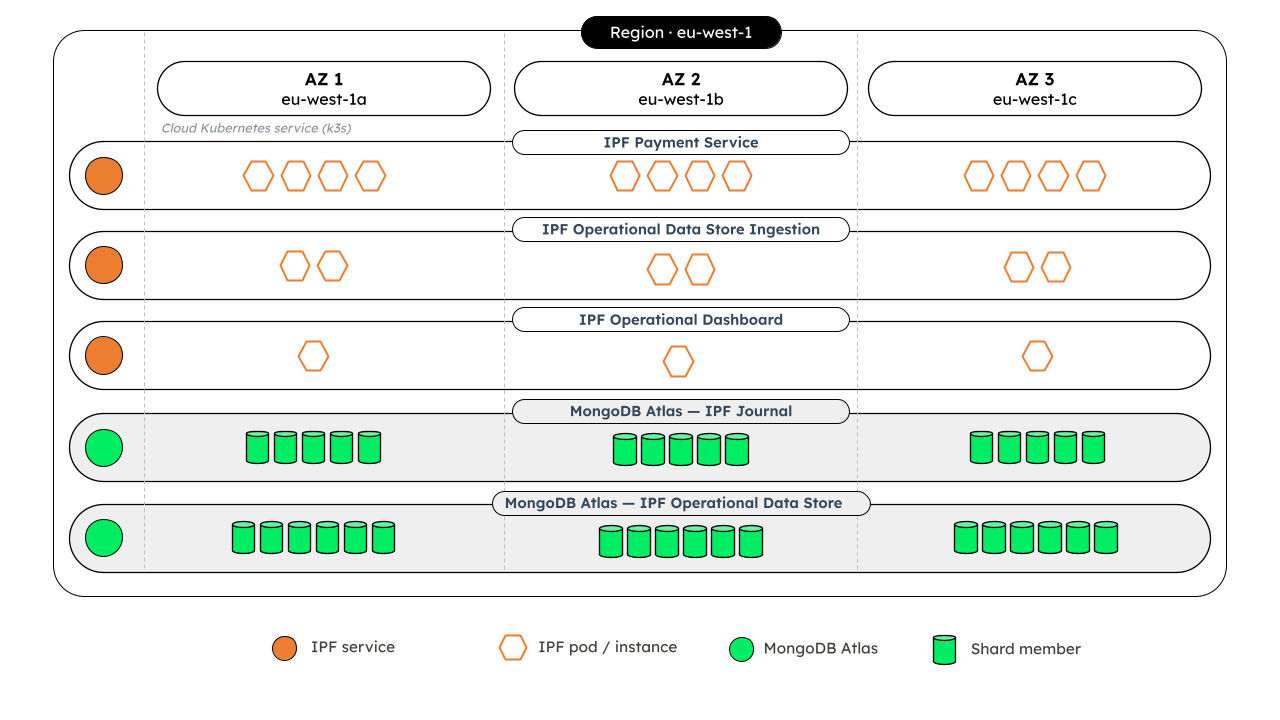The image size is (1280, 720).
Task: Click MongoDB Atlas — IPF Operational Data Store title
Action: click(681, 503)
